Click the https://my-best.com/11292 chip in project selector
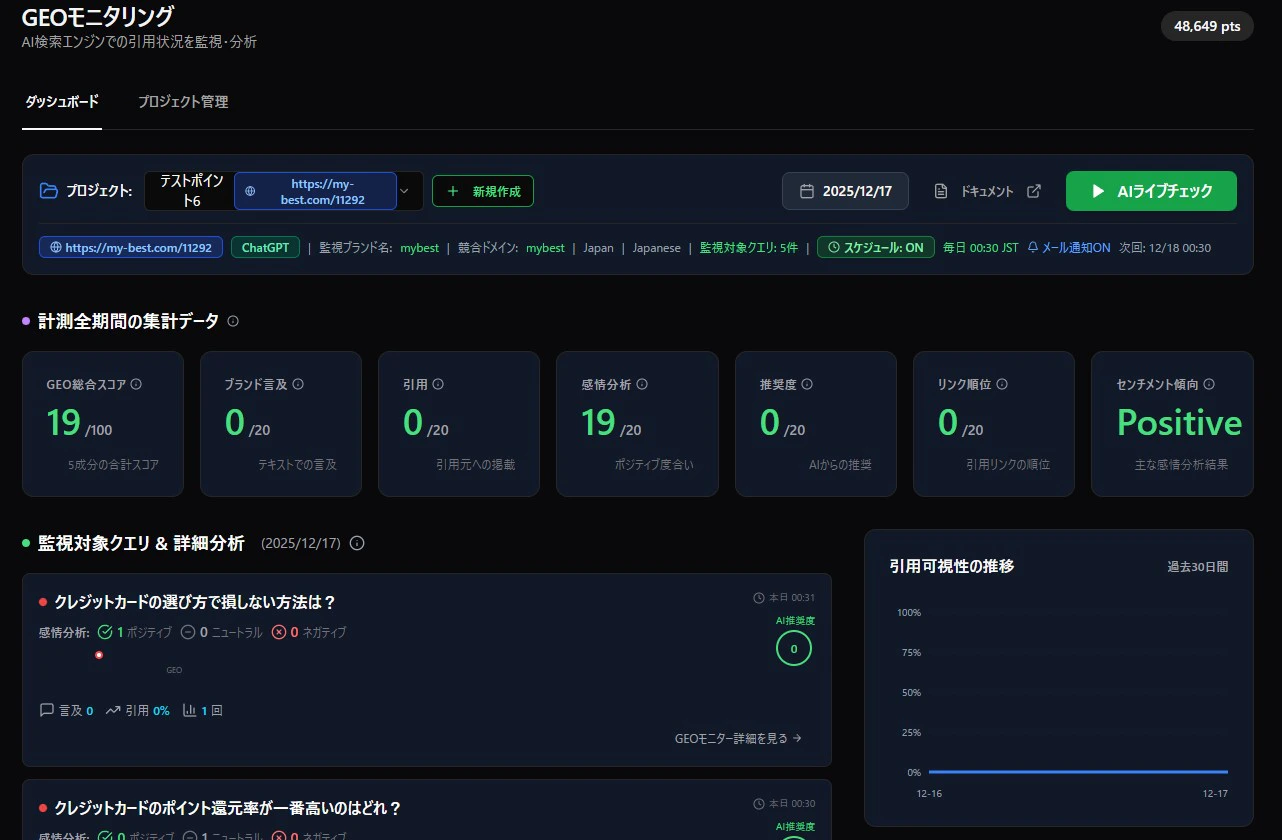This screenshot has height=840, width=1282. (315, 191)
